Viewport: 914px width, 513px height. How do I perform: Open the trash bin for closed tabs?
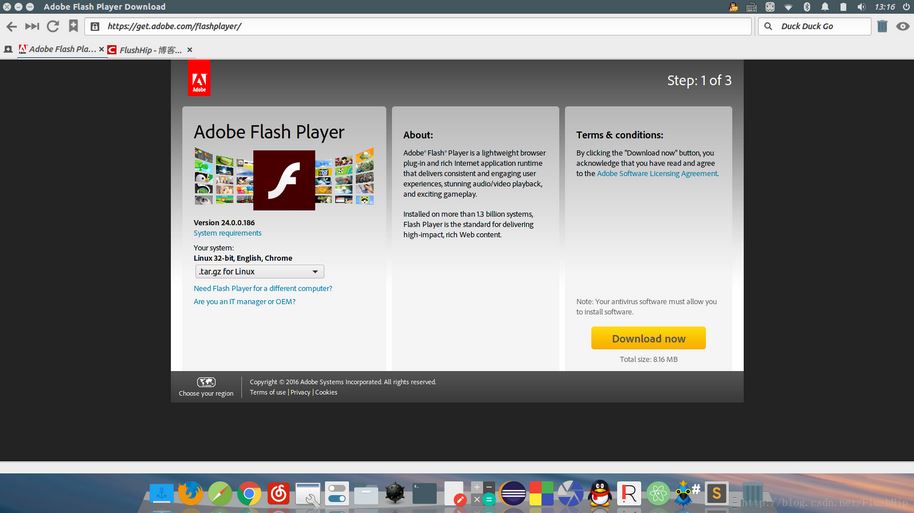point(883,26)
